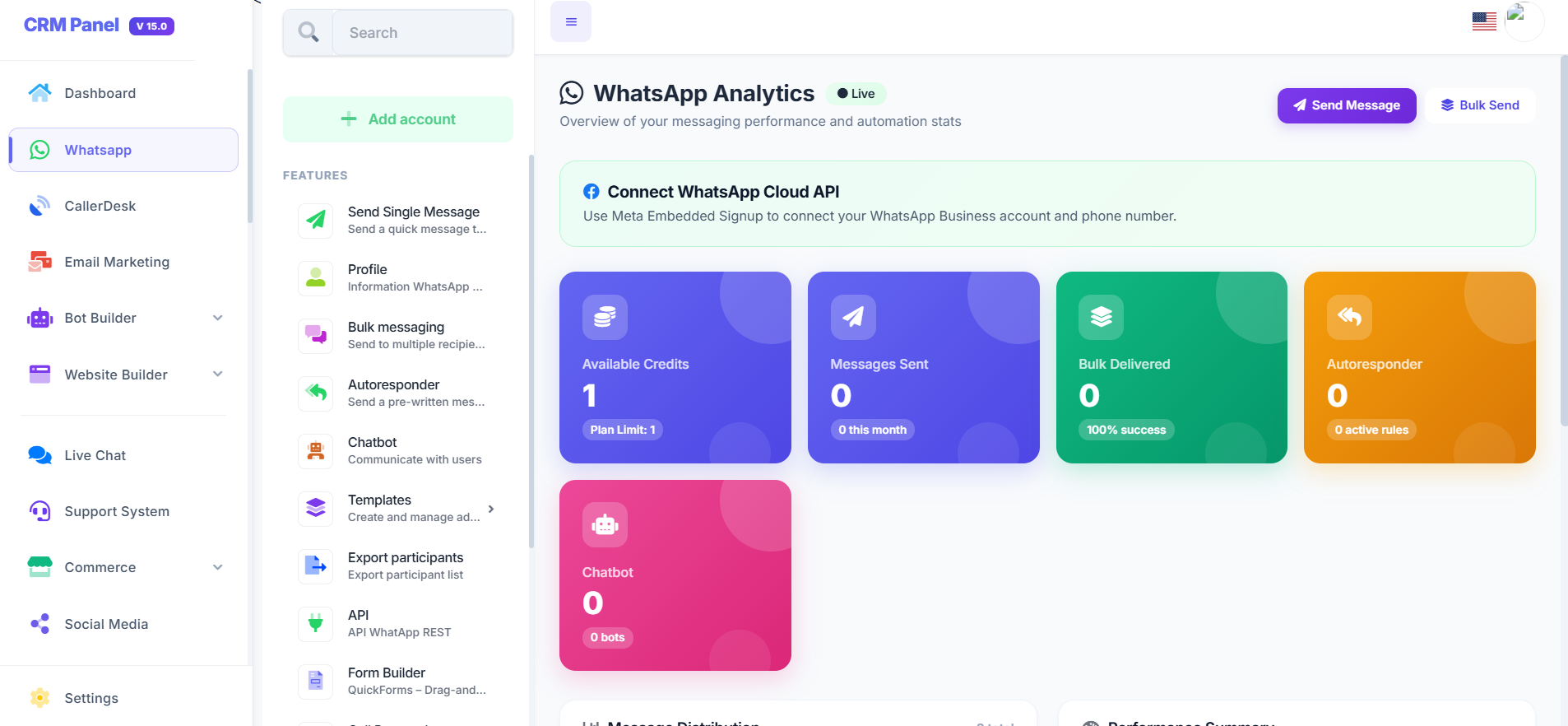Click the Bulk messaging chat bubbles icon
Screen dimensions: 1568x726
coord(316,336)
